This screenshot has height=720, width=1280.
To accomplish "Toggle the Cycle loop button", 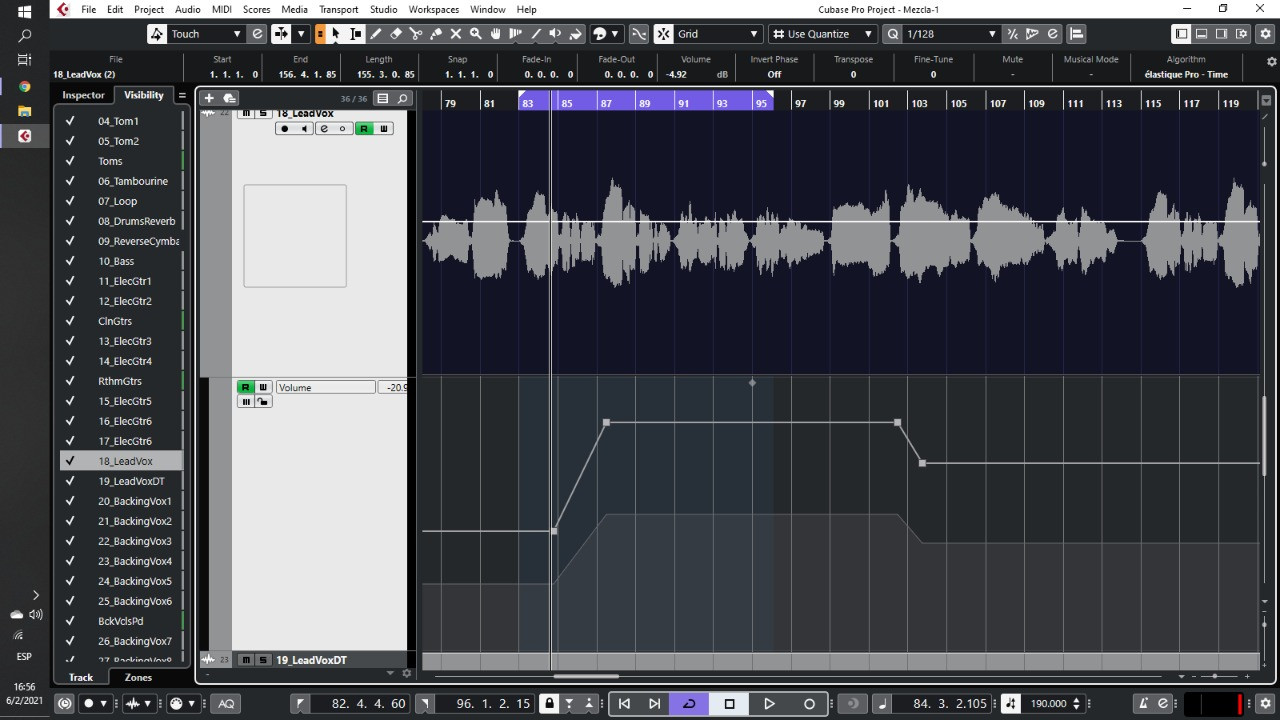I will pos(689,703).
